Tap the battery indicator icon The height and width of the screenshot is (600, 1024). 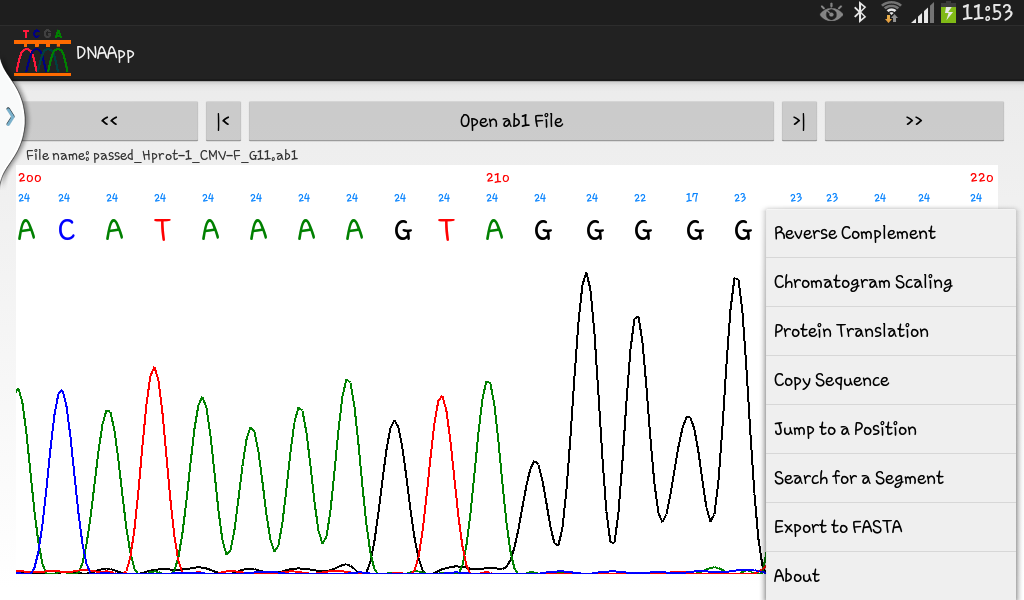coord(947,13)
